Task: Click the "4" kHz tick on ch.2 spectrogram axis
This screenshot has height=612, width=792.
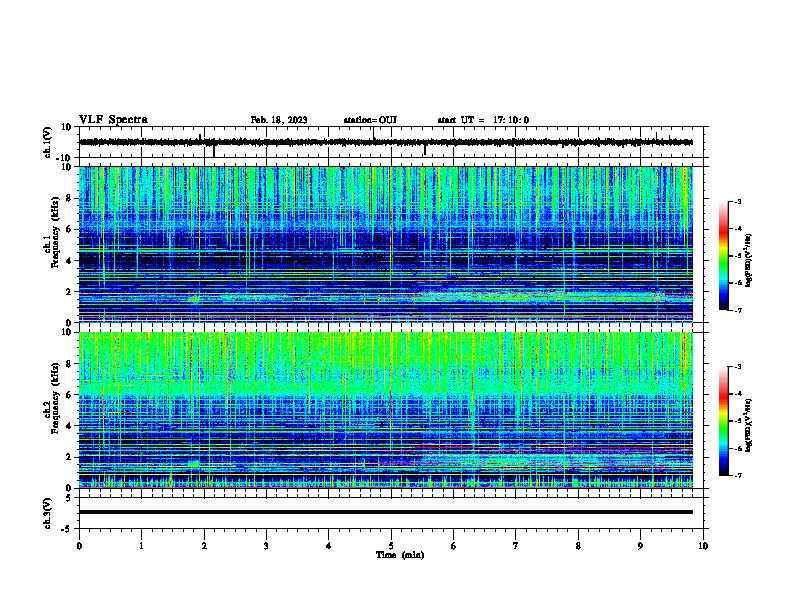Action: [69, 426]
